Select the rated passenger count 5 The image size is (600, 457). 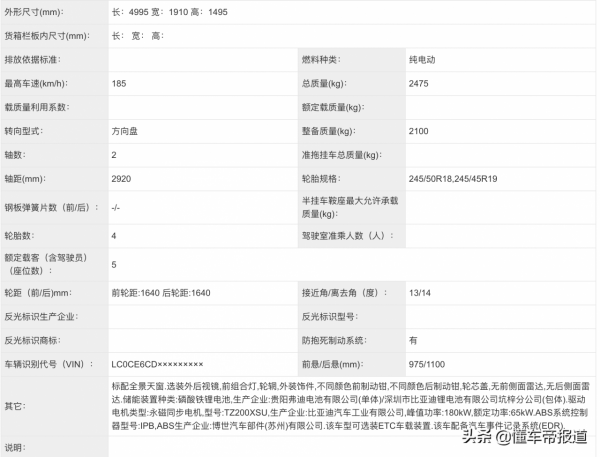(114, 264)
